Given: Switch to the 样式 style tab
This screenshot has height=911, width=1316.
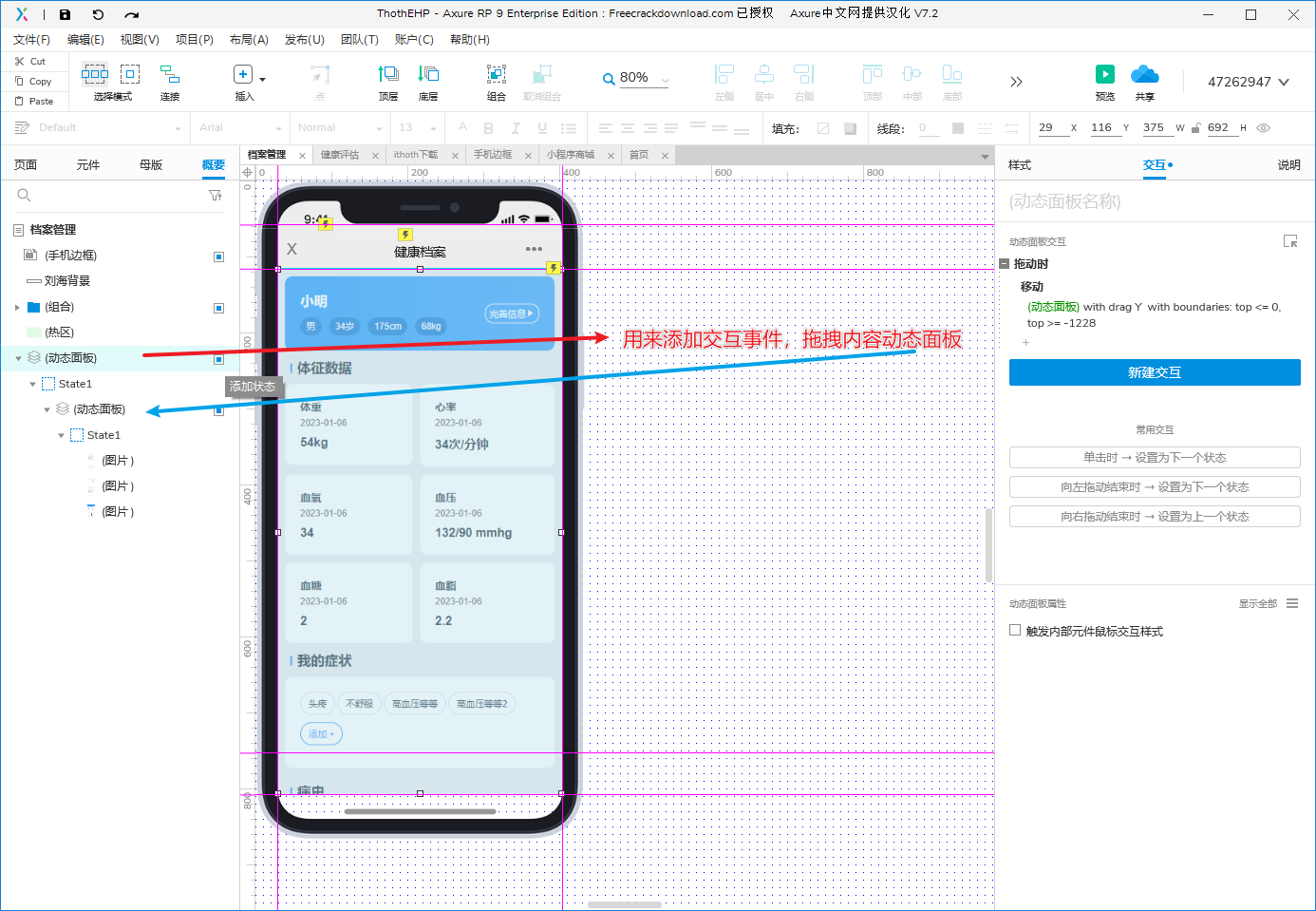Looking at the screenshot, I should pyautogui.click(x=1020, y=165).
